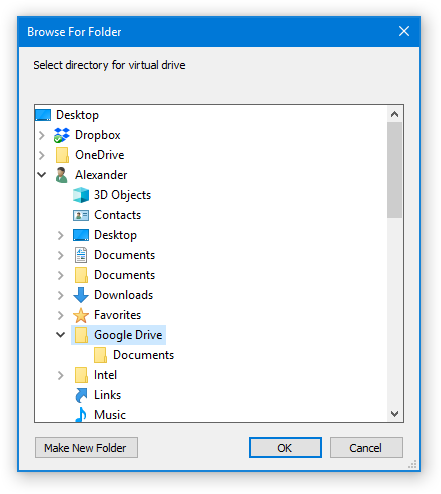Click the Downloads blue arrow icon
The width and height of the screenshot is (441, 494).
pyautogui.click(x=81, y=295)
